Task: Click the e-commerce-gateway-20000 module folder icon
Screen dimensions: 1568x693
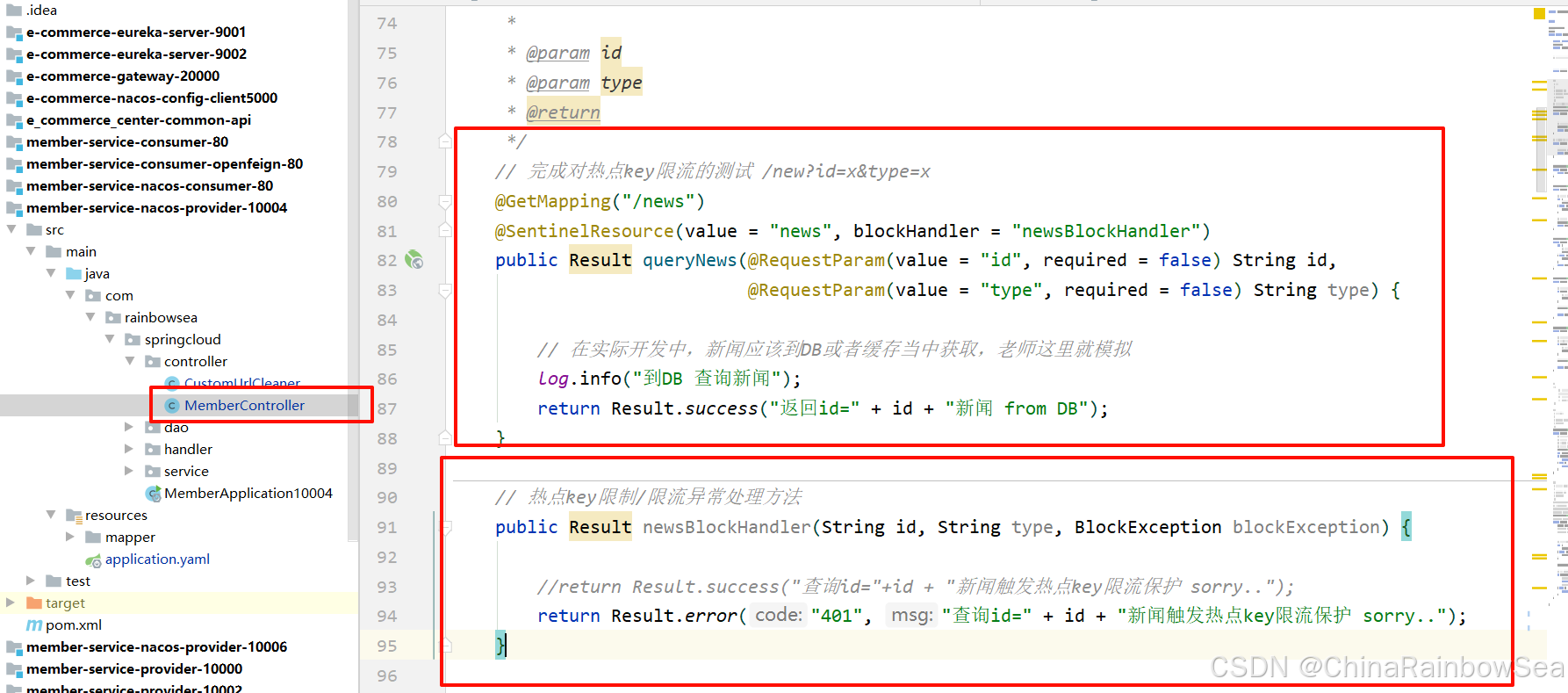Action: [x=14, y=76]
